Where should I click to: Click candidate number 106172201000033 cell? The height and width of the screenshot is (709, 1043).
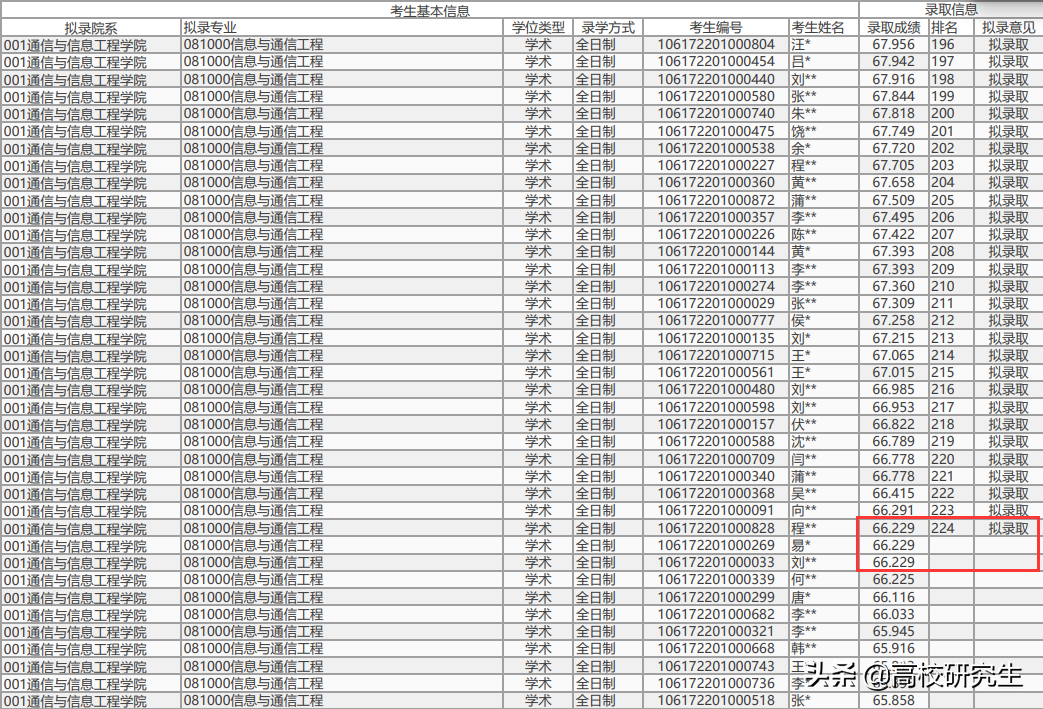(x=716, y=563)
